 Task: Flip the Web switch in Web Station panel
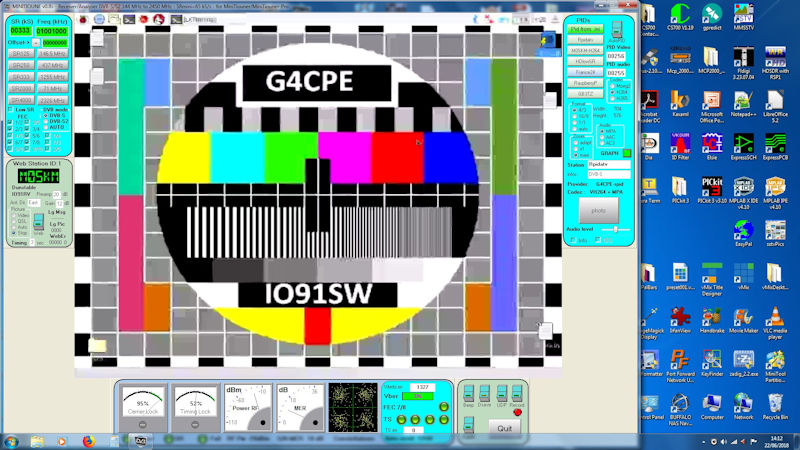[38, 221]
